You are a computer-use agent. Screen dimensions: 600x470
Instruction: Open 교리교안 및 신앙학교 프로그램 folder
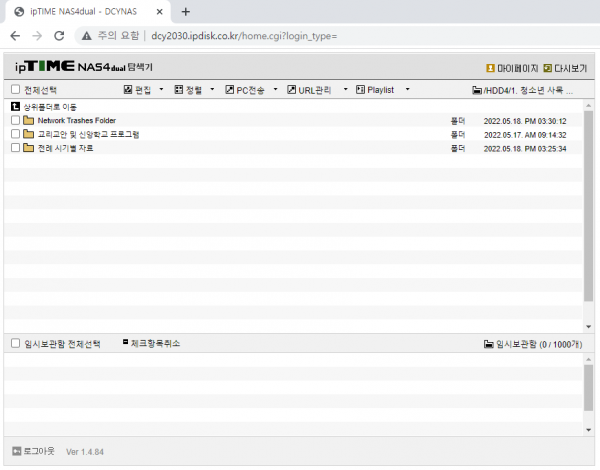(x=88, y=134)
